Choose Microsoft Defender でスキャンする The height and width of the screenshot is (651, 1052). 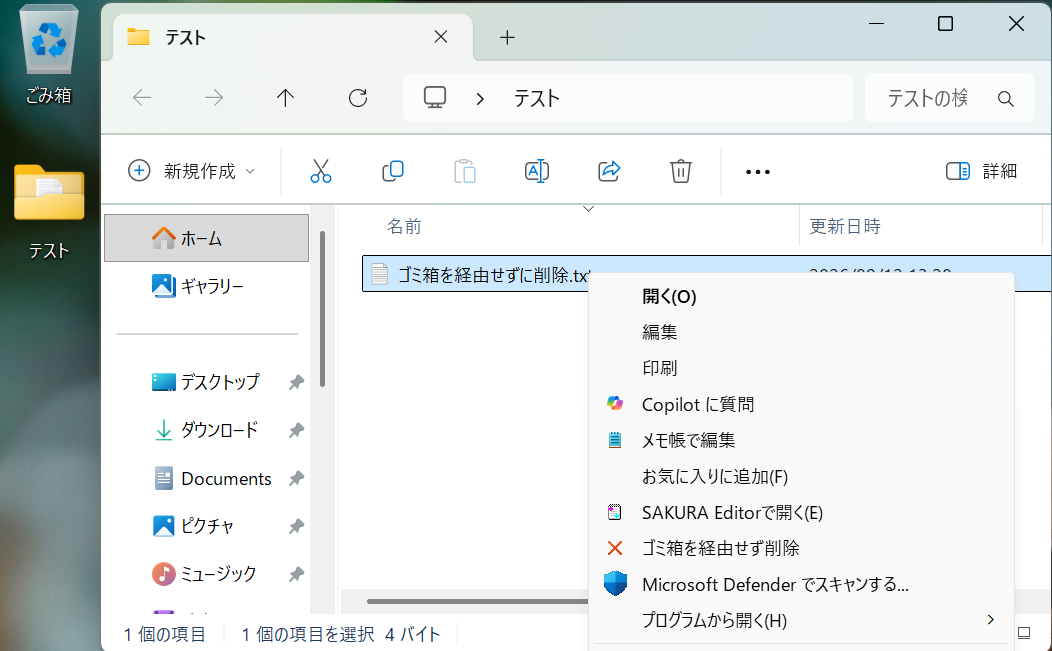(801, 585)
